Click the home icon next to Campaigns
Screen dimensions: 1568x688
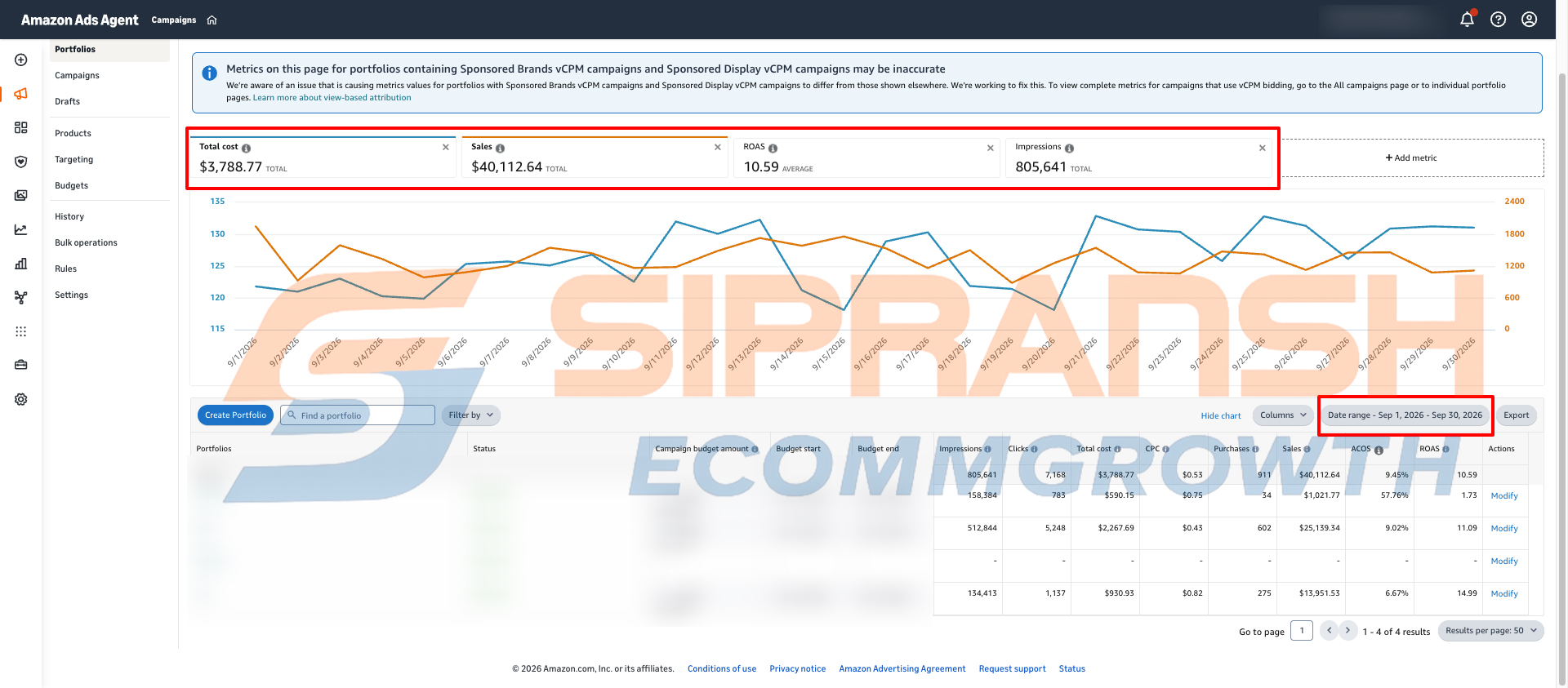click(212, 20)
